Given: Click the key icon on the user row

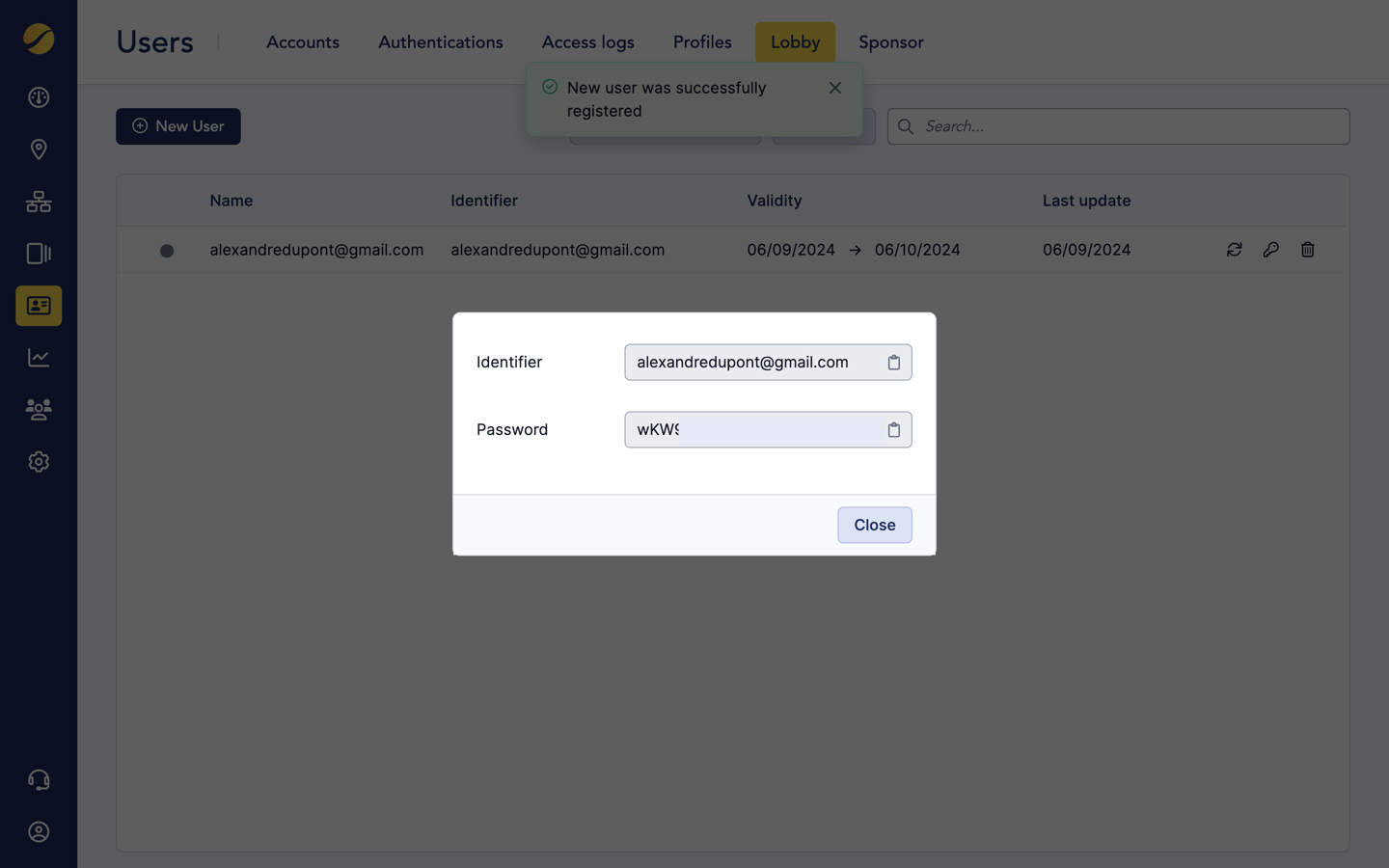Looking at the screenshot, I should [1270, 249].
